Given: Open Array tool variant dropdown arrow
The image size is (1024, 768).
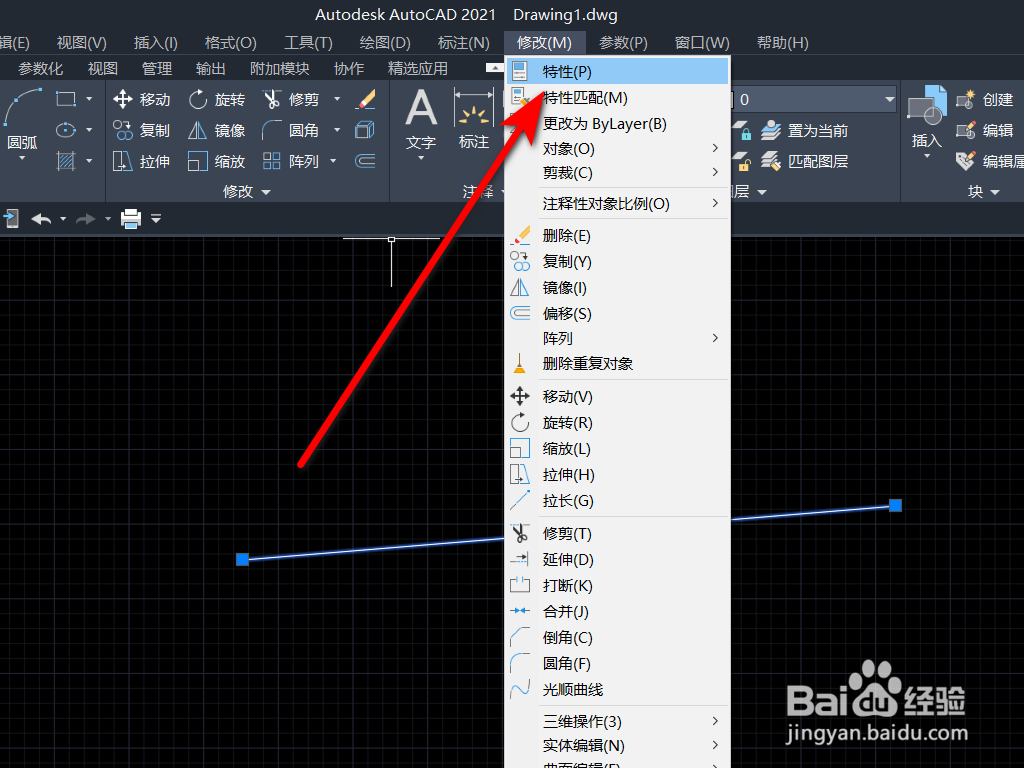Looking at the screenshot, I should (x=333, y=161).
